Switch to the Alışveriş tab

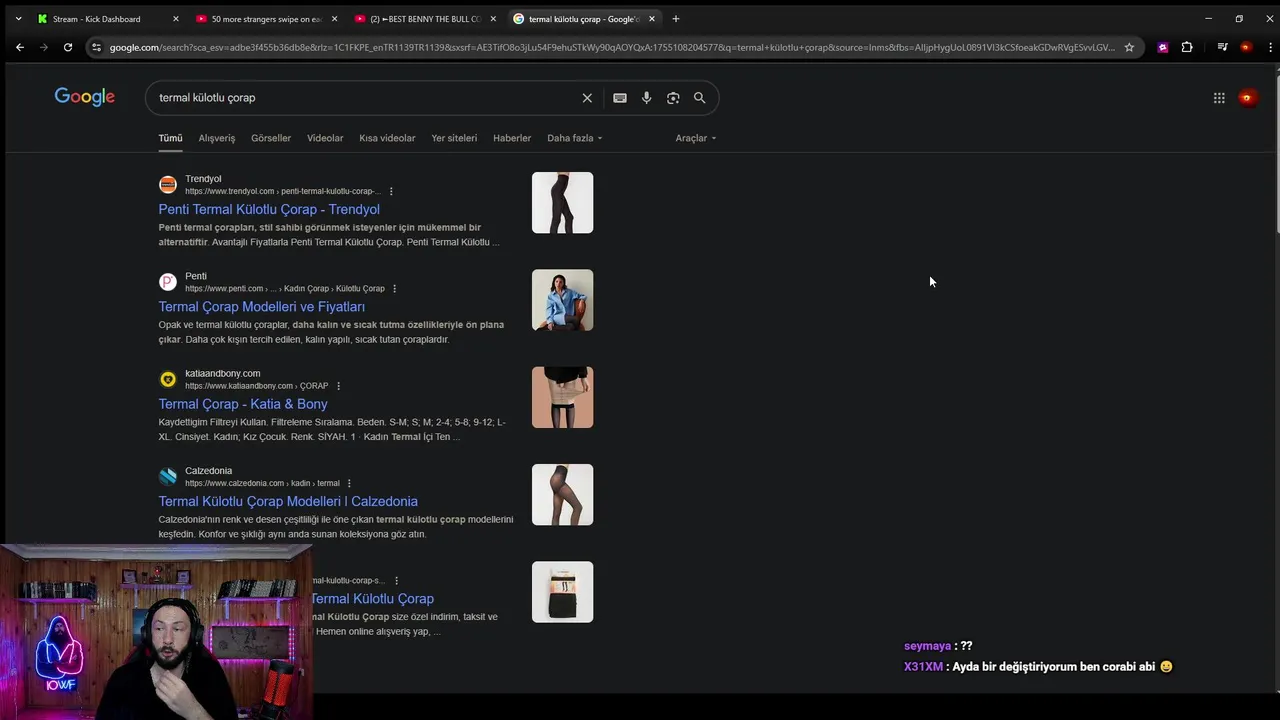pyautogui.click(x=217, y=138)
